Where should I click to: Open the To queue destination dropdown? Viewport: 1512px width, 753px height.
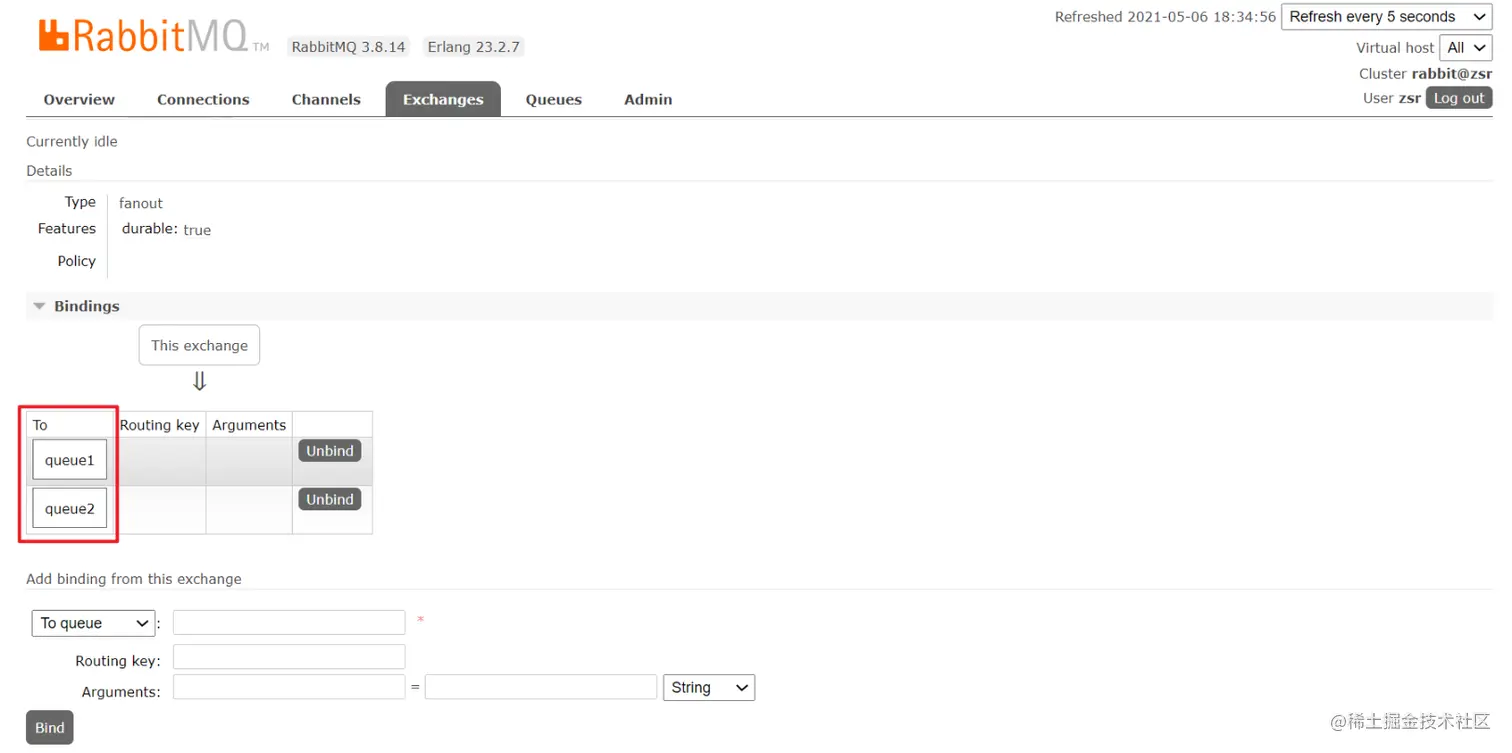(94, 623)
